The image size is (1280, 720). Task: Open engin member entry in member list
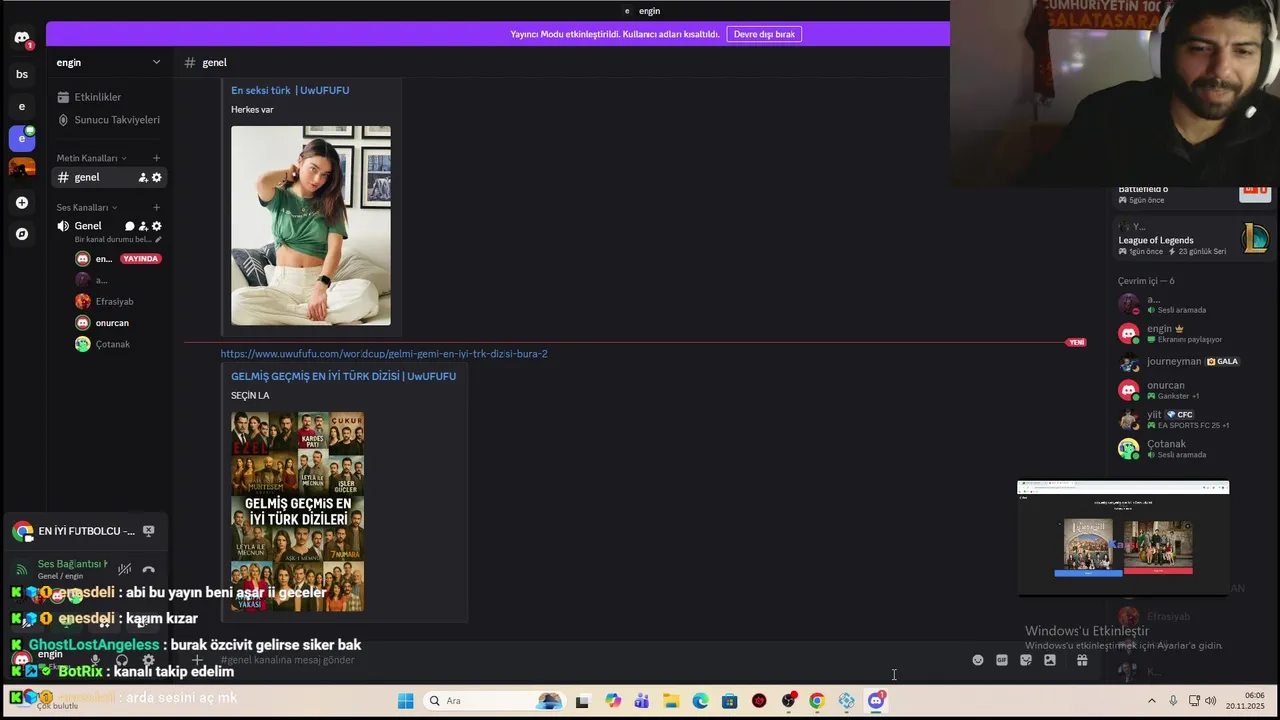click(1192, 333)
